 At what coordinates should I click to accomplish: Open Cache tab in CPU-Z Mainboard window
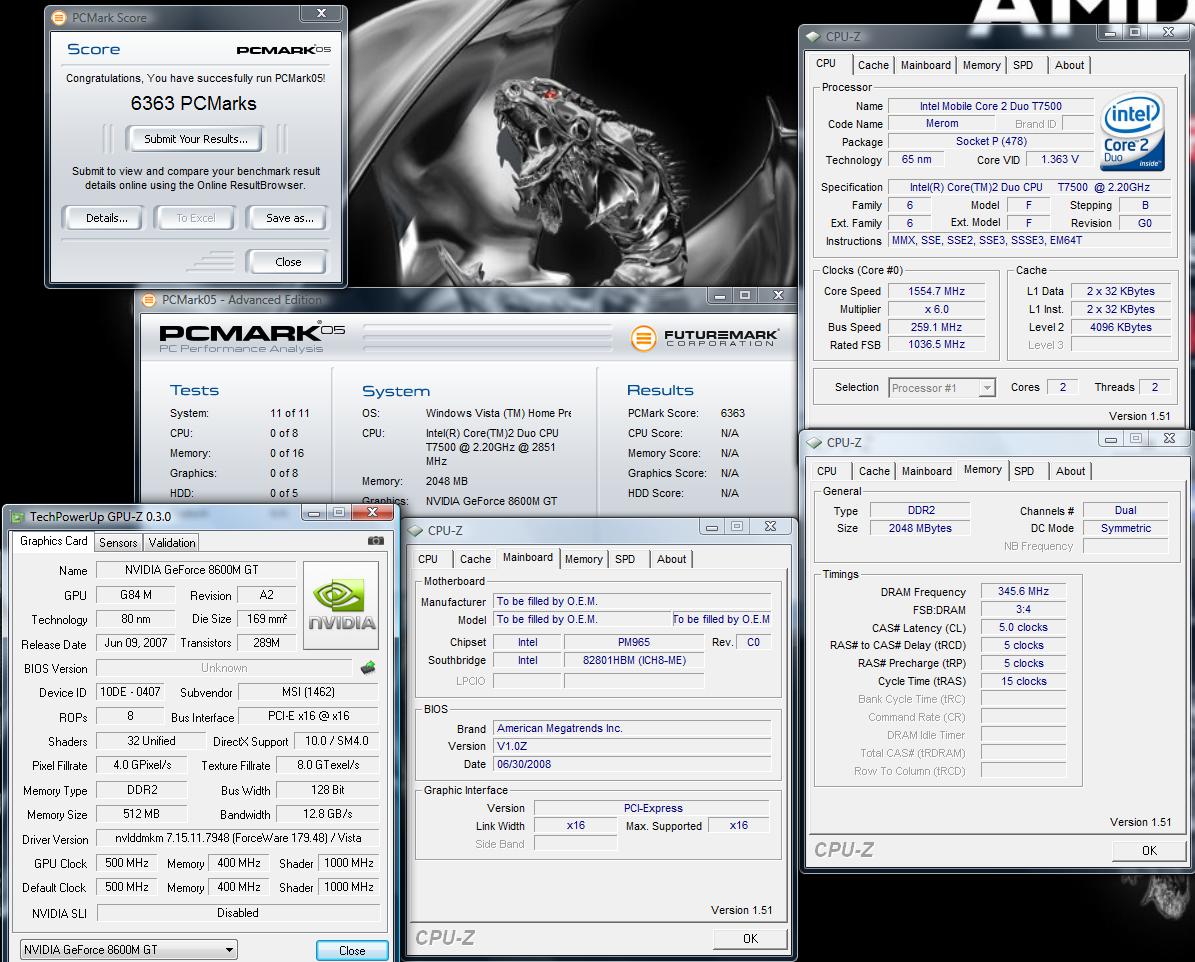475,559
